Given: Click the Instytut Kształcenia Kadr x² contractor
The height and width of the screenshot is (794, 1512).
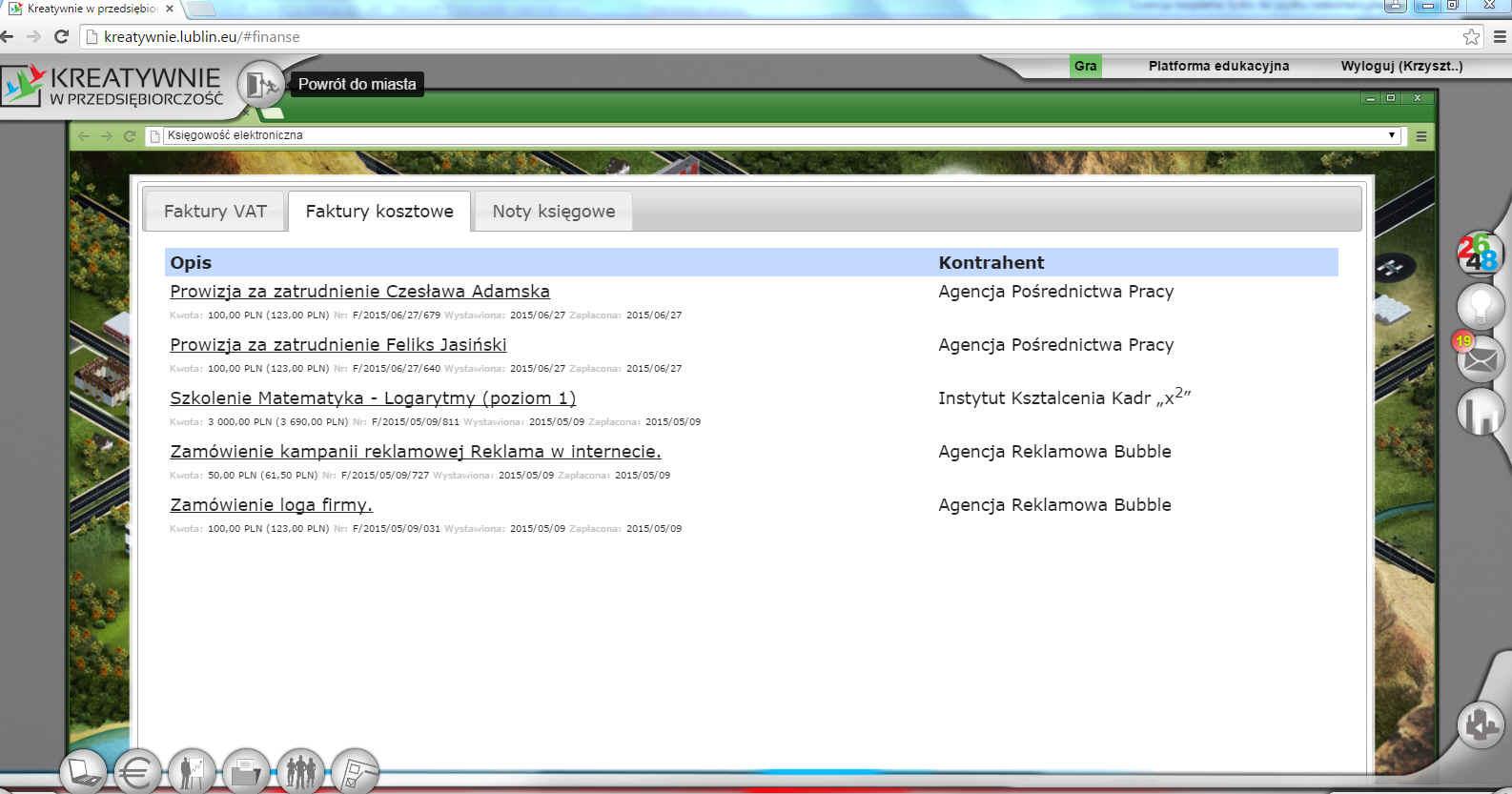Looking at the screenshot, I should pyautogui.click(x=1065, y=397).
